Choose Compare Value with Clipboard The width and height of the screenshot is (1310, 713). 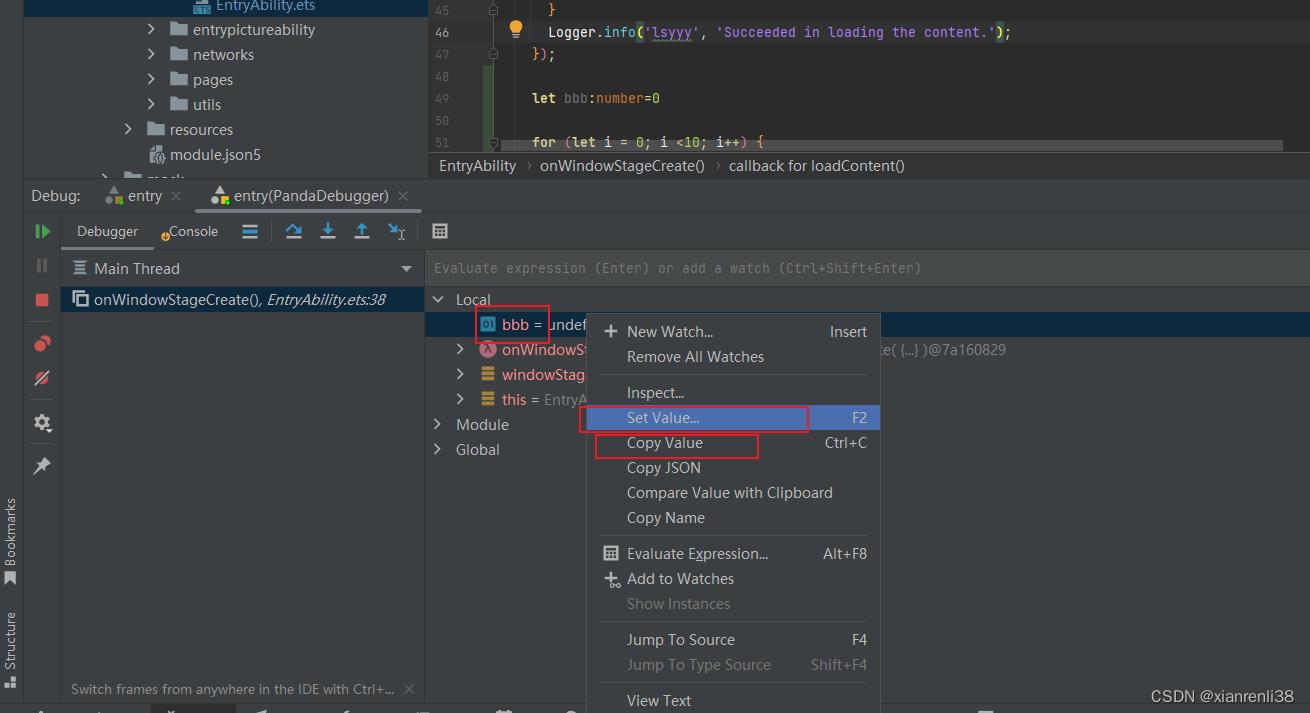(x=733, y=493)
